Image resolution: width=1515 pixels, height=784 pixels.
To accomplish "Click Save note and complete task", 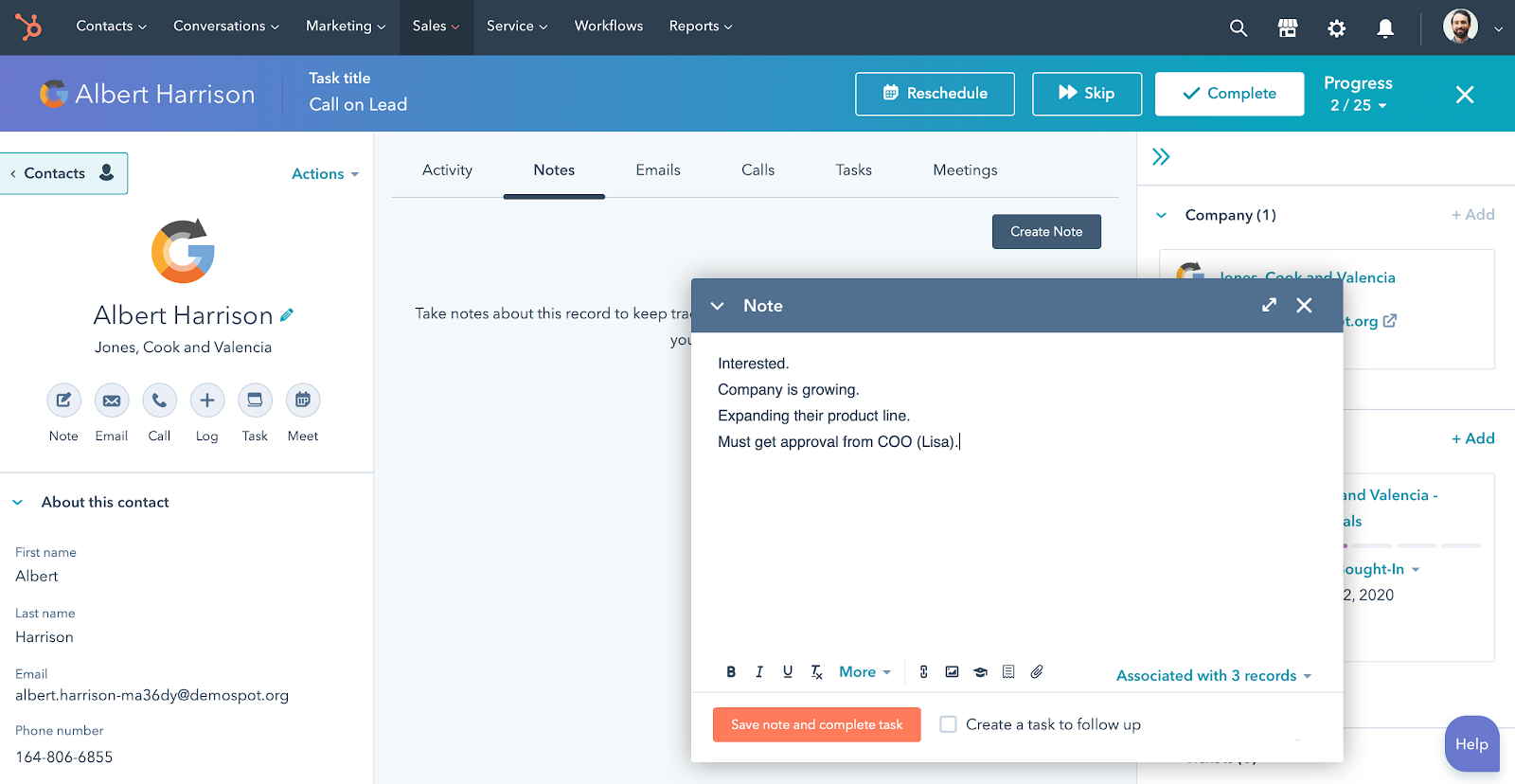I will tap(816, 725).
